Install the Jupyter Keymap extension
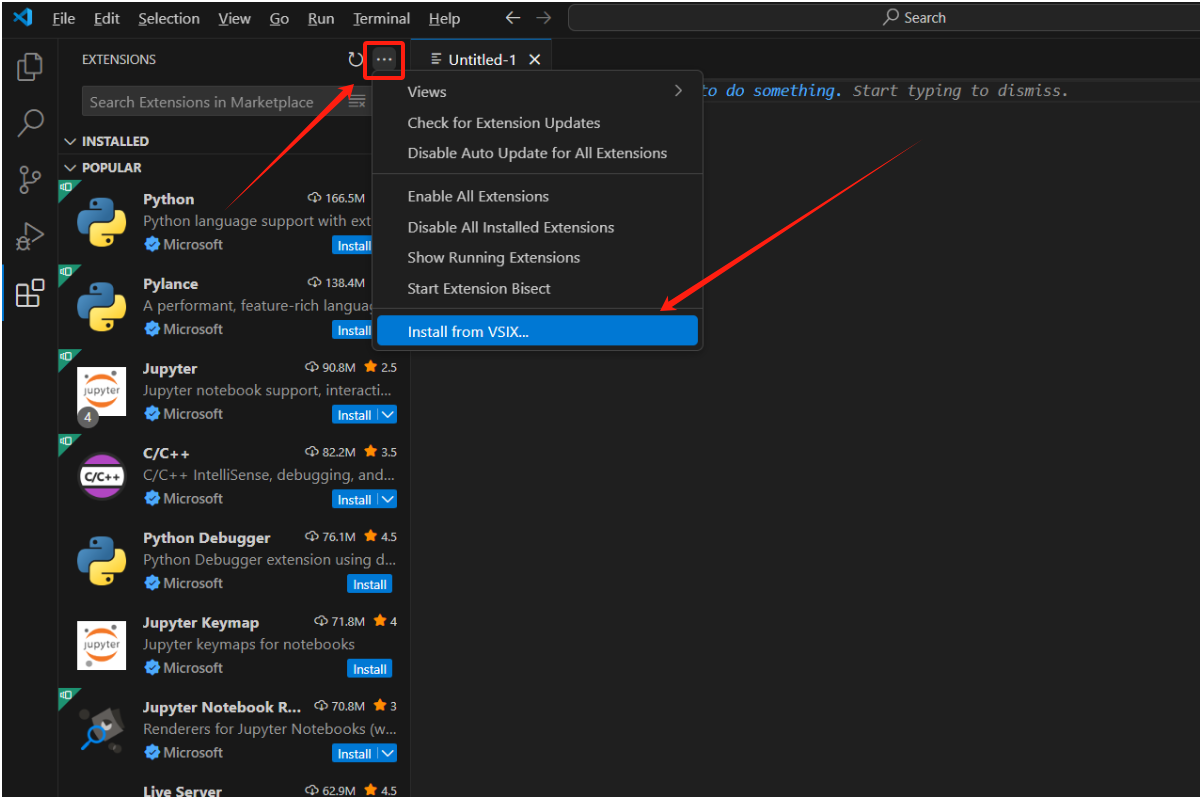Screen dimensions: 1204x797 [x=370, y=669]
